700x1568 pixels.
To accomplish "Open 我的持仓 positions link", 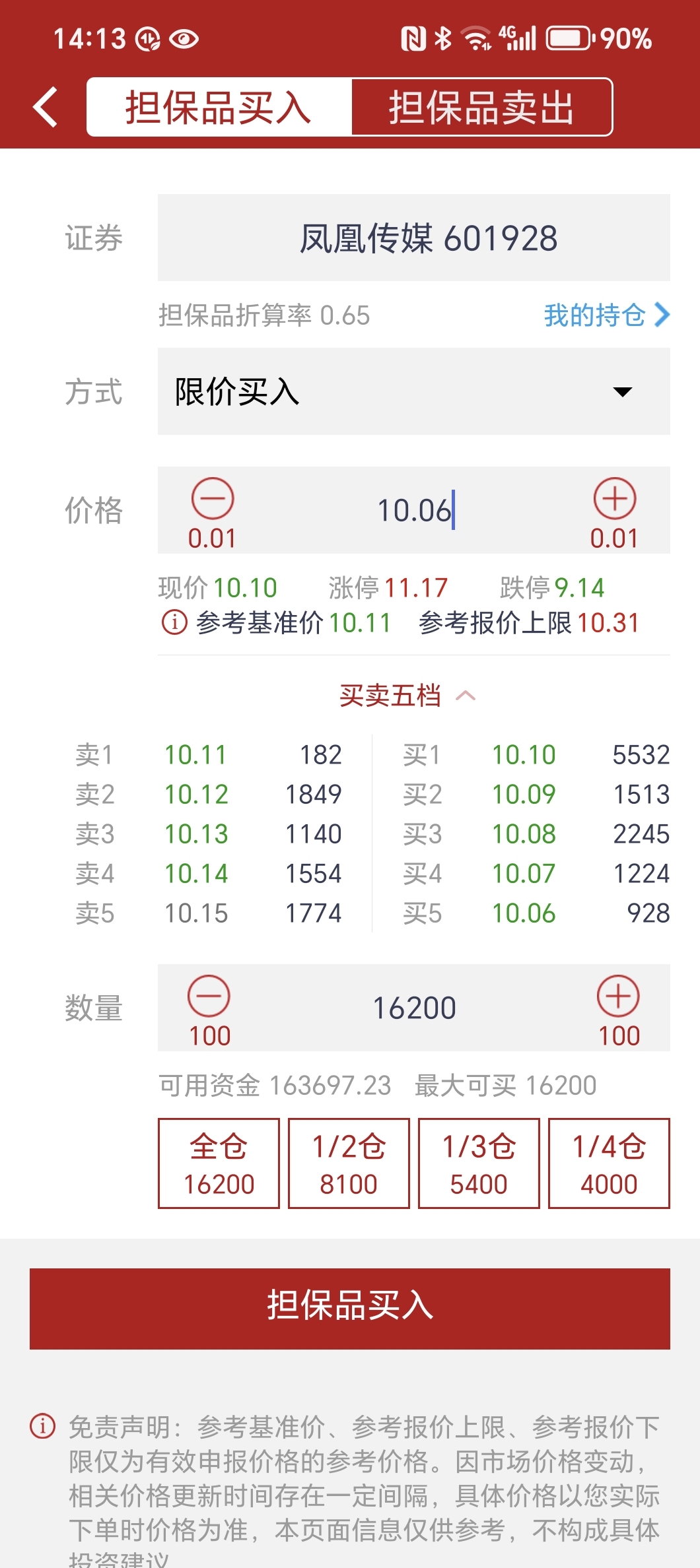I will pos(606,315).
